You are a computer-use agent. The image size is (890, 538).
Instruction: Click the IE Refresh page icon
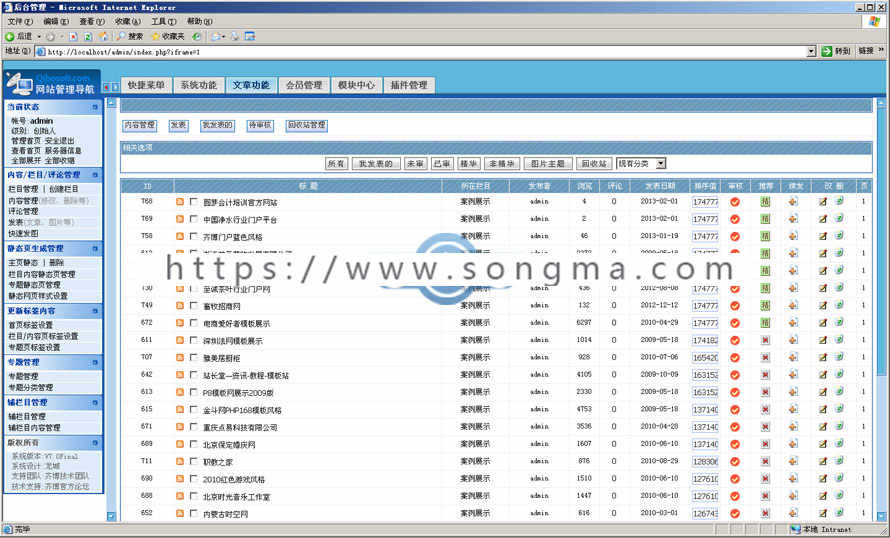click(88, 36)
